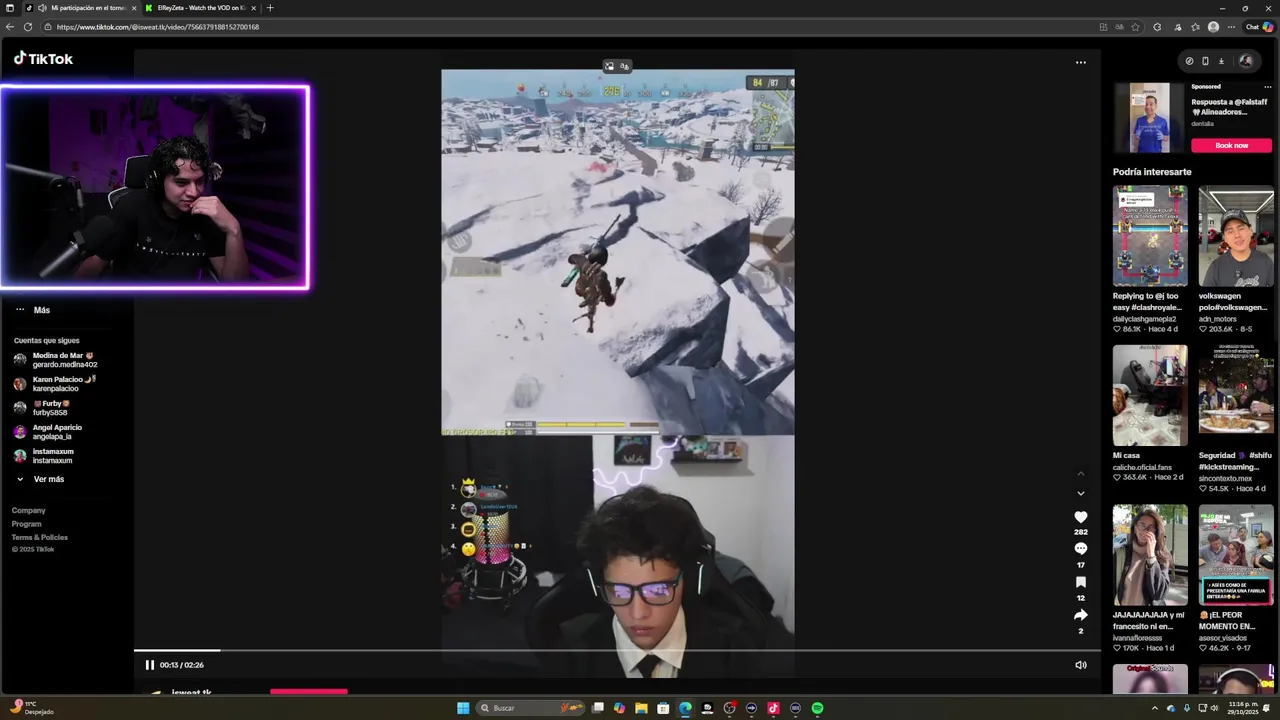Image resolution: width=1280 pixels, height=720 pixels.
Task: Open the volkswagen polo recommended video
Action: tap(1236, 236)
